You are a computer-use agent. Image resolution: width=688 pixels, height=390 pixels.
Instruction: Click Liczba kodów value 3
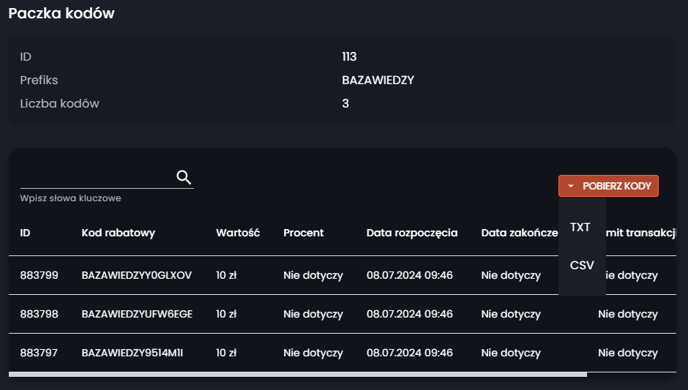tap(345, 104)
